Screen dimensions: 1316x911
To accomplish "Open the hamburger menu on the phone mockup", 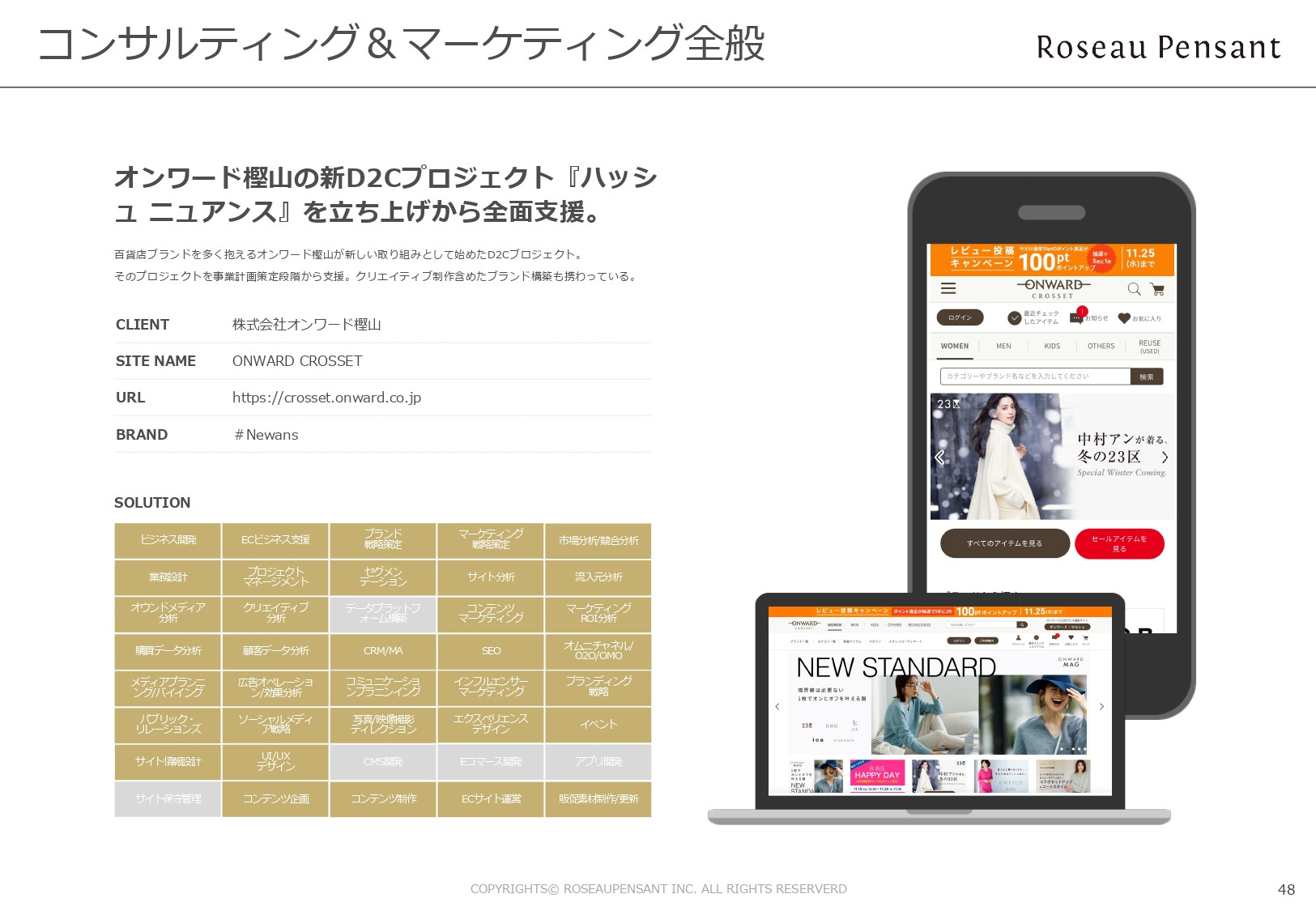I will point(948,289).
